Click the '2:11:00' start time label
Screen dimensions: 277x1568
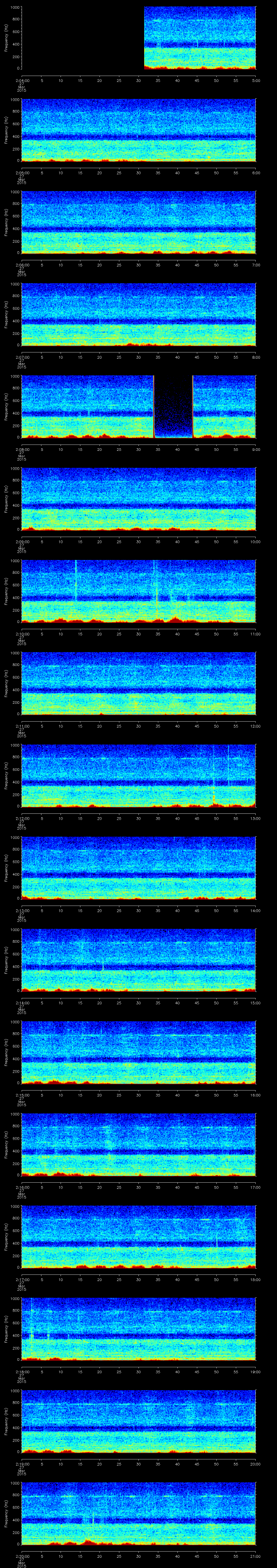coord(22,726)
